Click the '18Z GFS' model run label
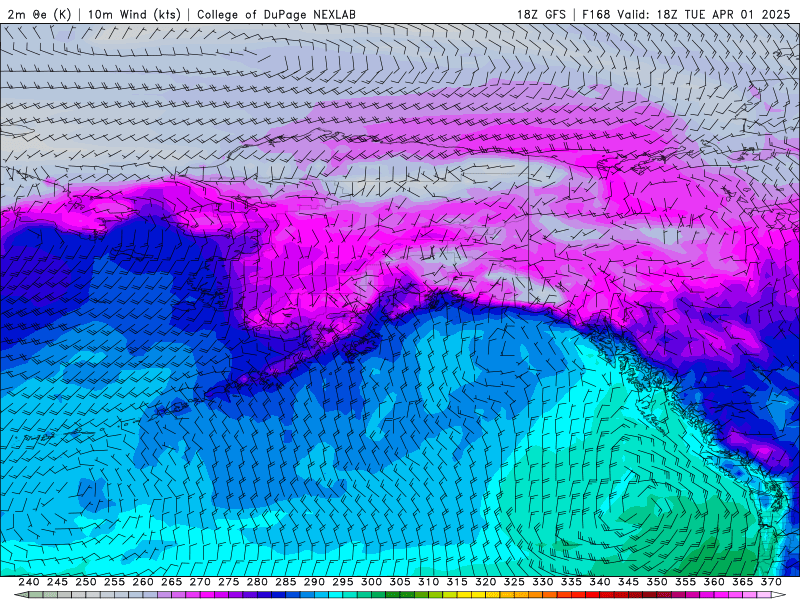This screenshot has height=600, width=800. tap(541, 14)
